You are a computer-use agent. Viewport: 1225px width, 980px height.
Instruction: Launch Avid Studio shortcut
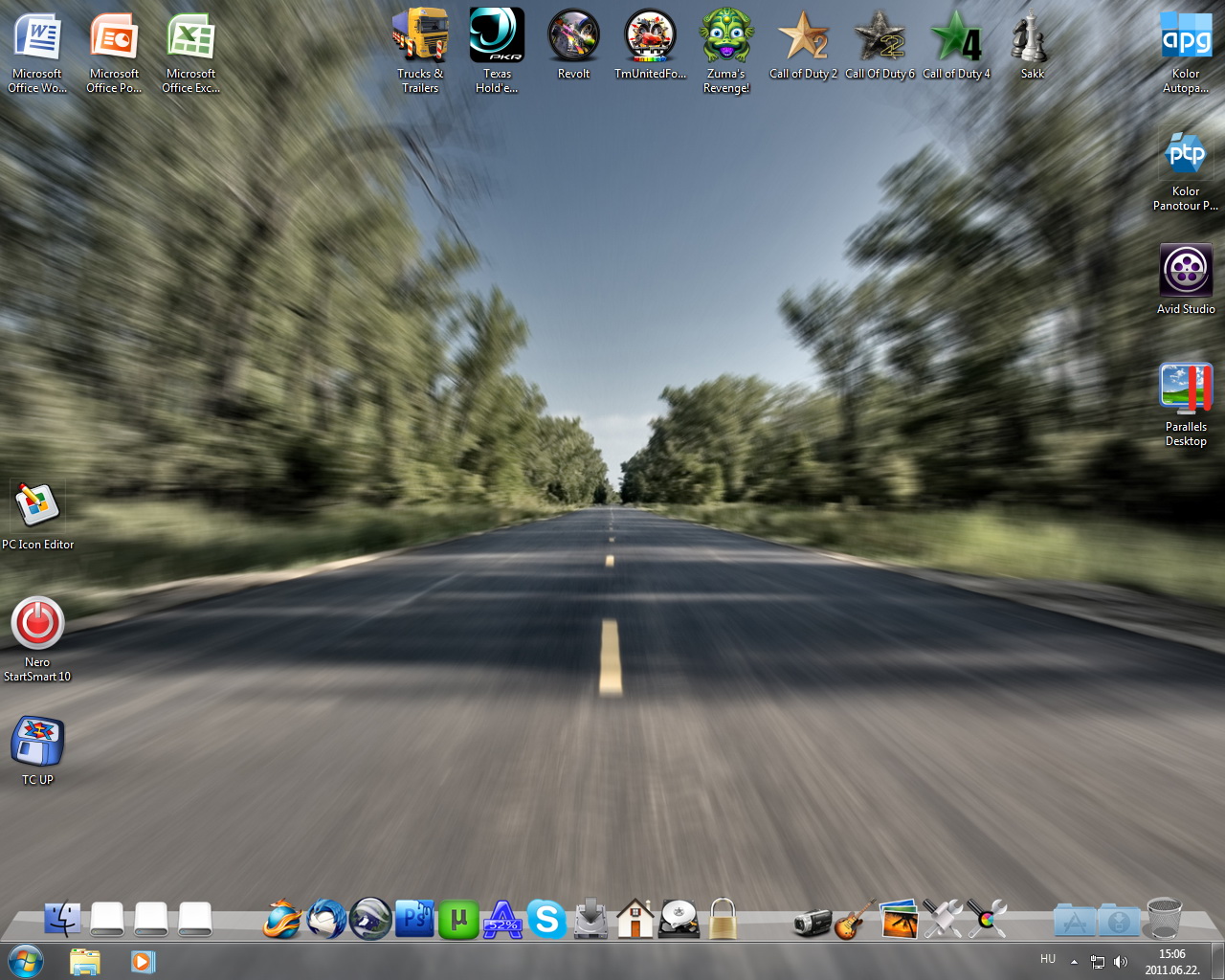(1186, 279)
